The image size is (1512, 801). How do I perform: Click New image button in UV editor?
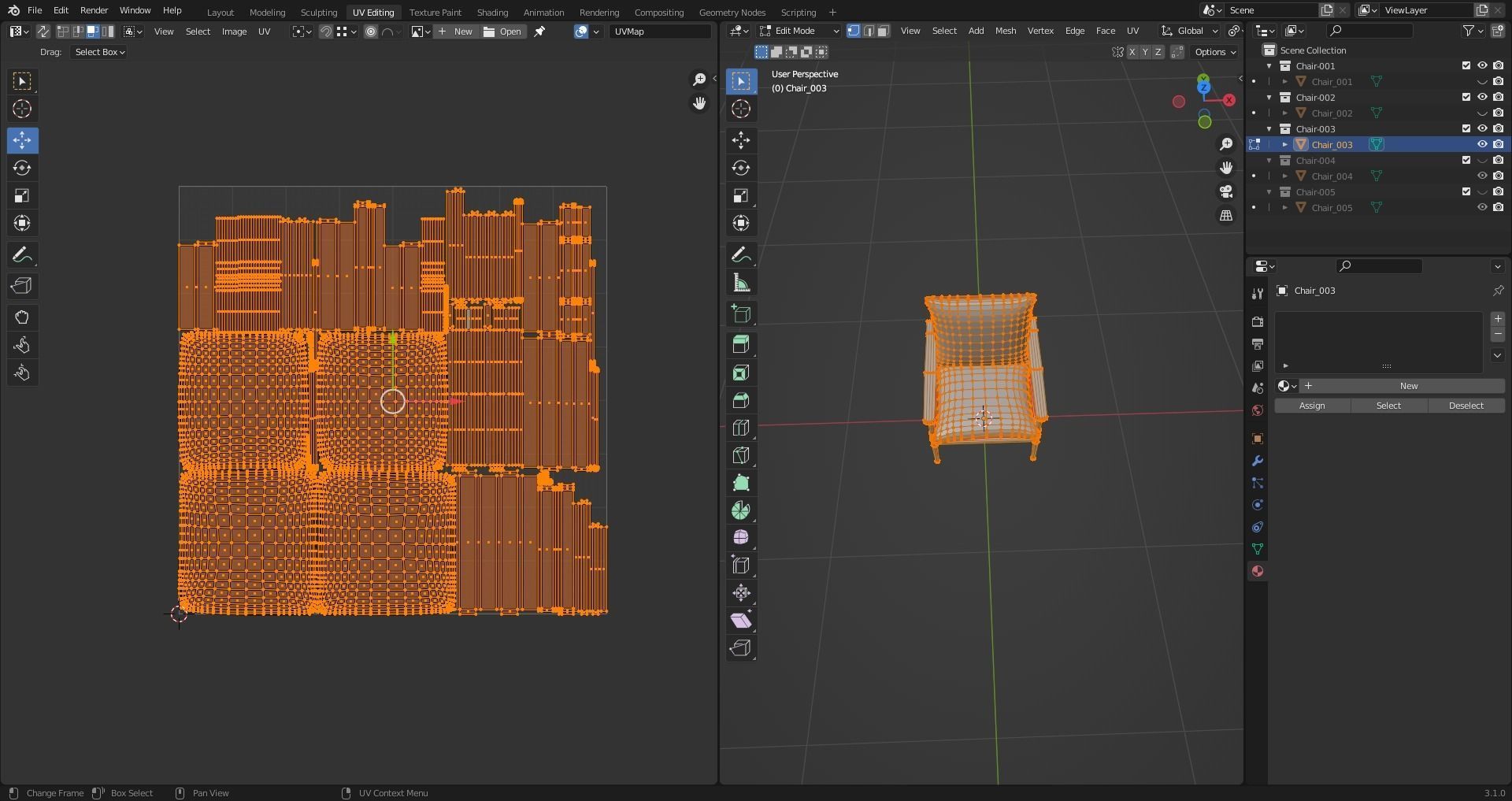click(x=456, y=32)
